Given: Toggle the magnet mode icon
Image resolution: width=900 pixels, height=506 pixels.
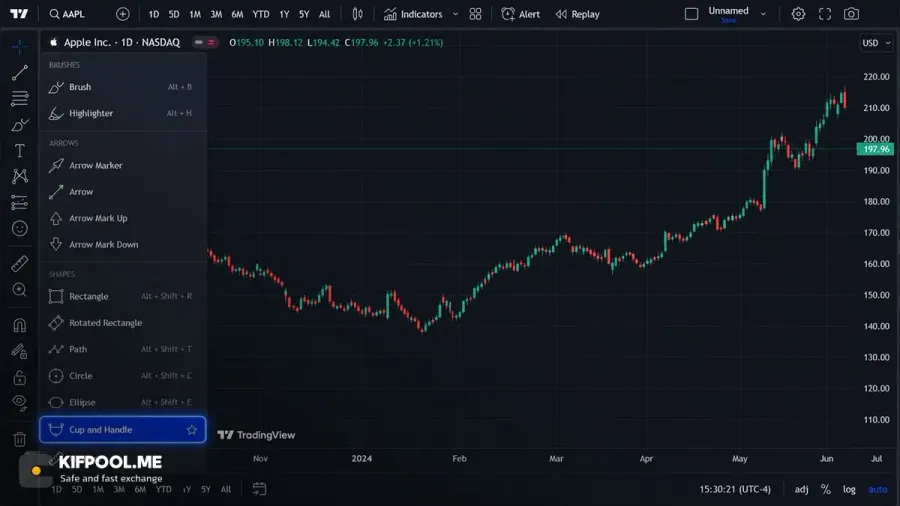Looking at the screenshot, I should point(20,325).
